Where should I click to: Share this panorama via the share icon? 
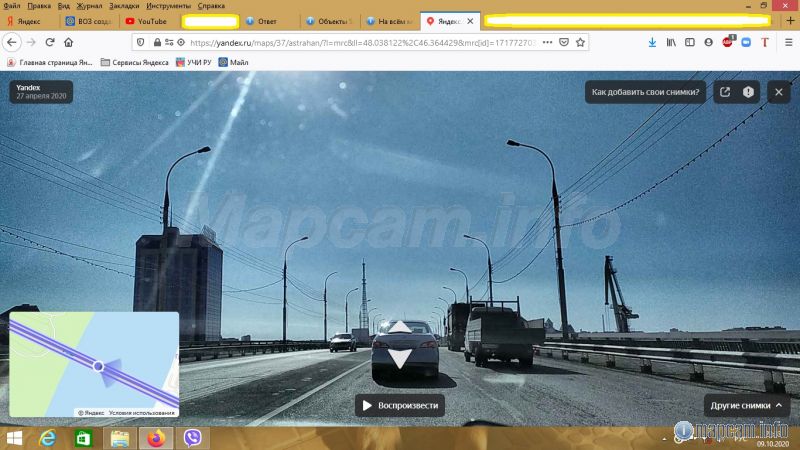tap(725, 92)
